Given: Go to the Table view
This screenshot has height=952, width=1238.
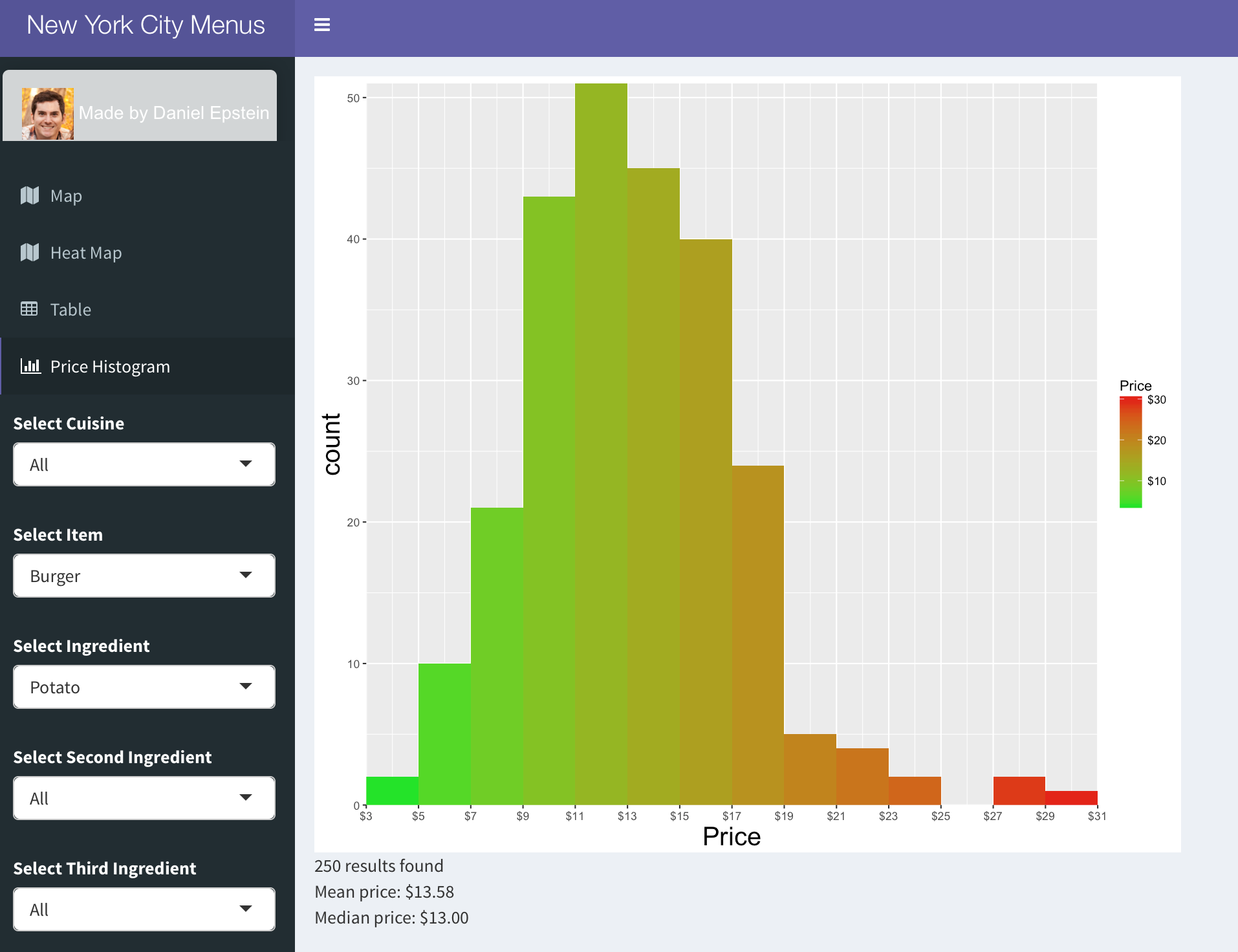Looking at the screenshot, I should pyautogui.click(x=71, y=310).
